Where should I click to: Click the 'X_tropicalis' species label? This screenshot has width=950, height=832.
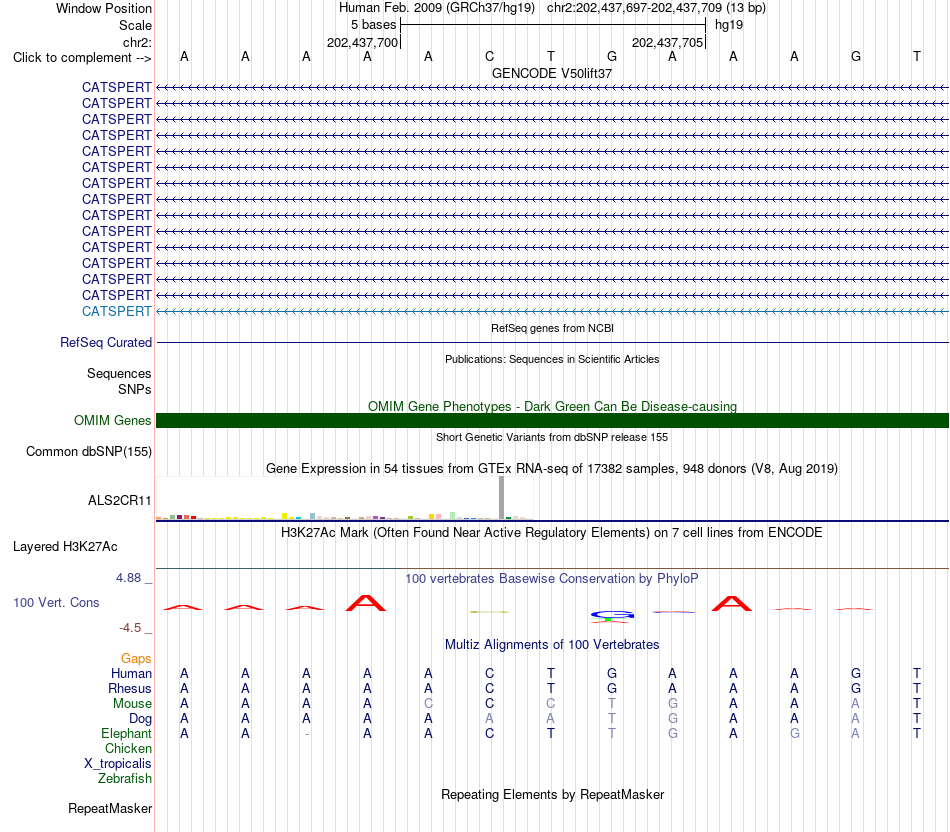[118, 764]
